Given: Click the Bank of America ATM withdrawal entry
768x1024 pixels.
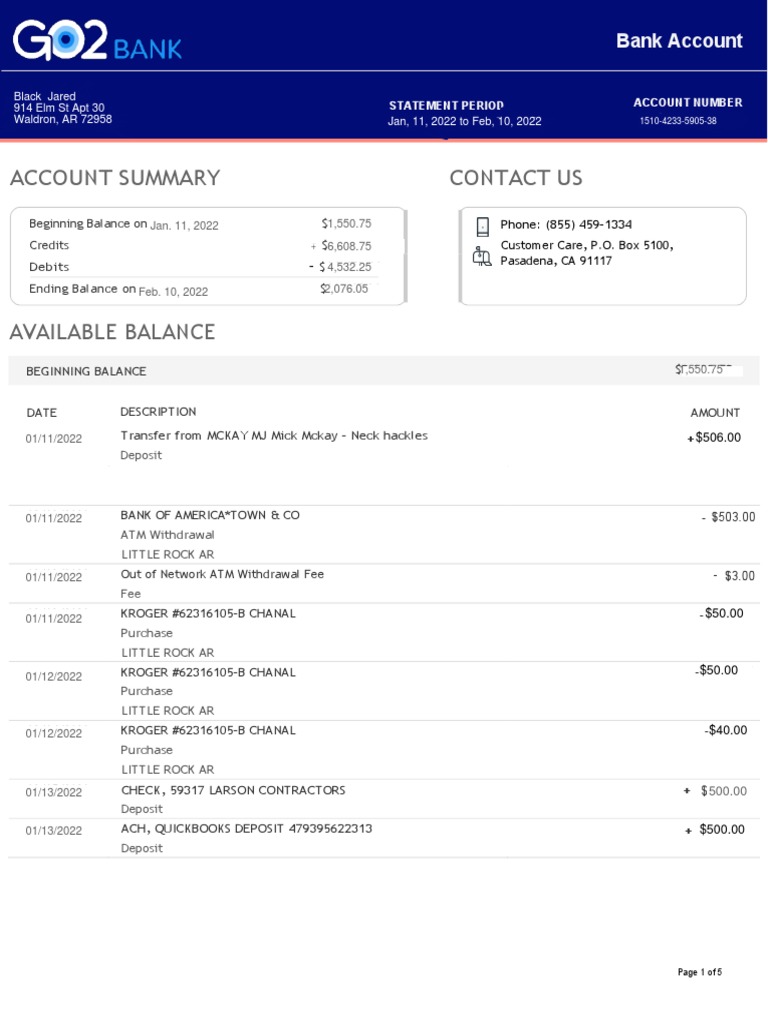Looking at the screenshot, I should point(210,515).
